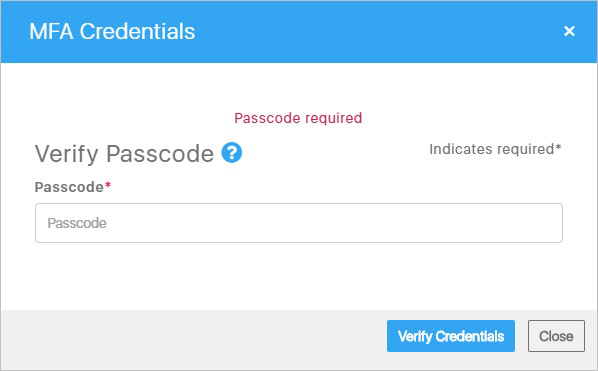Click the gray Passcode placeholder text
The height and width of the screenshot is (371, 598).
coord(77,223)
